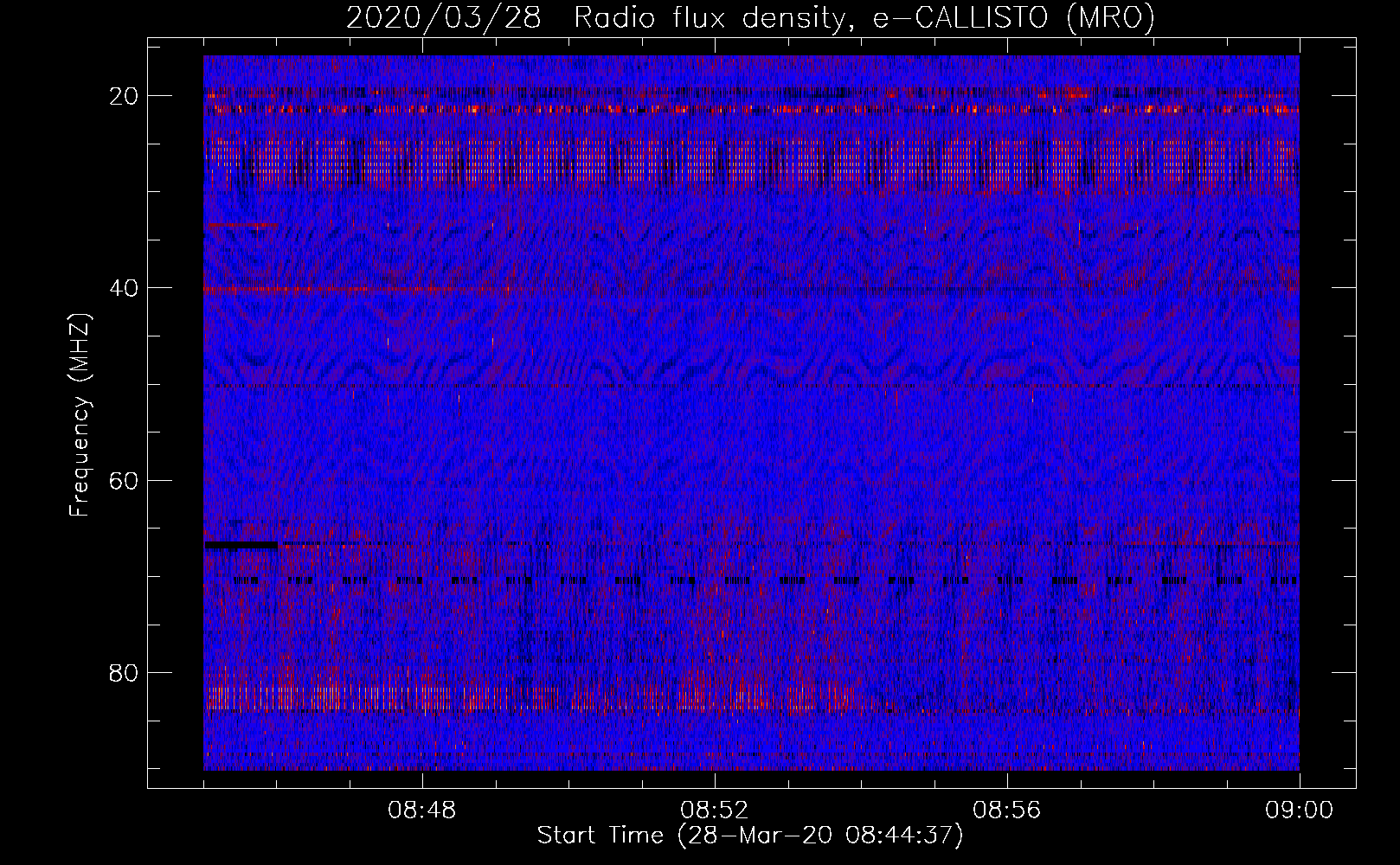The width and height of the screenshot is (1400, 865).
Task: Click the 'Frequency (MHZ)' axis label
Action: tap(80, 415)
